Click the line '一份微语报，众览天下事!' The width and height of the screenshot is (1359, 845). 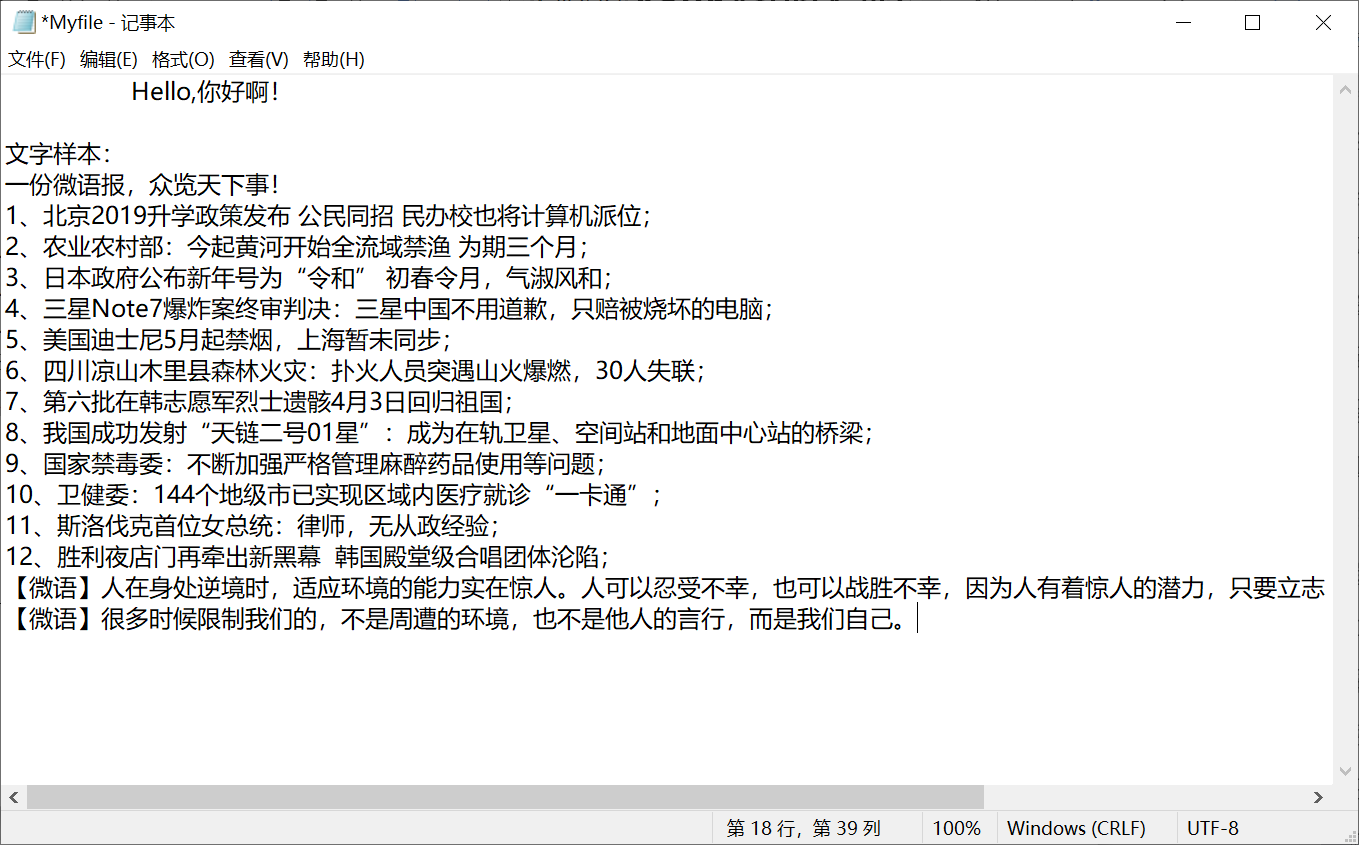[142, 185]
